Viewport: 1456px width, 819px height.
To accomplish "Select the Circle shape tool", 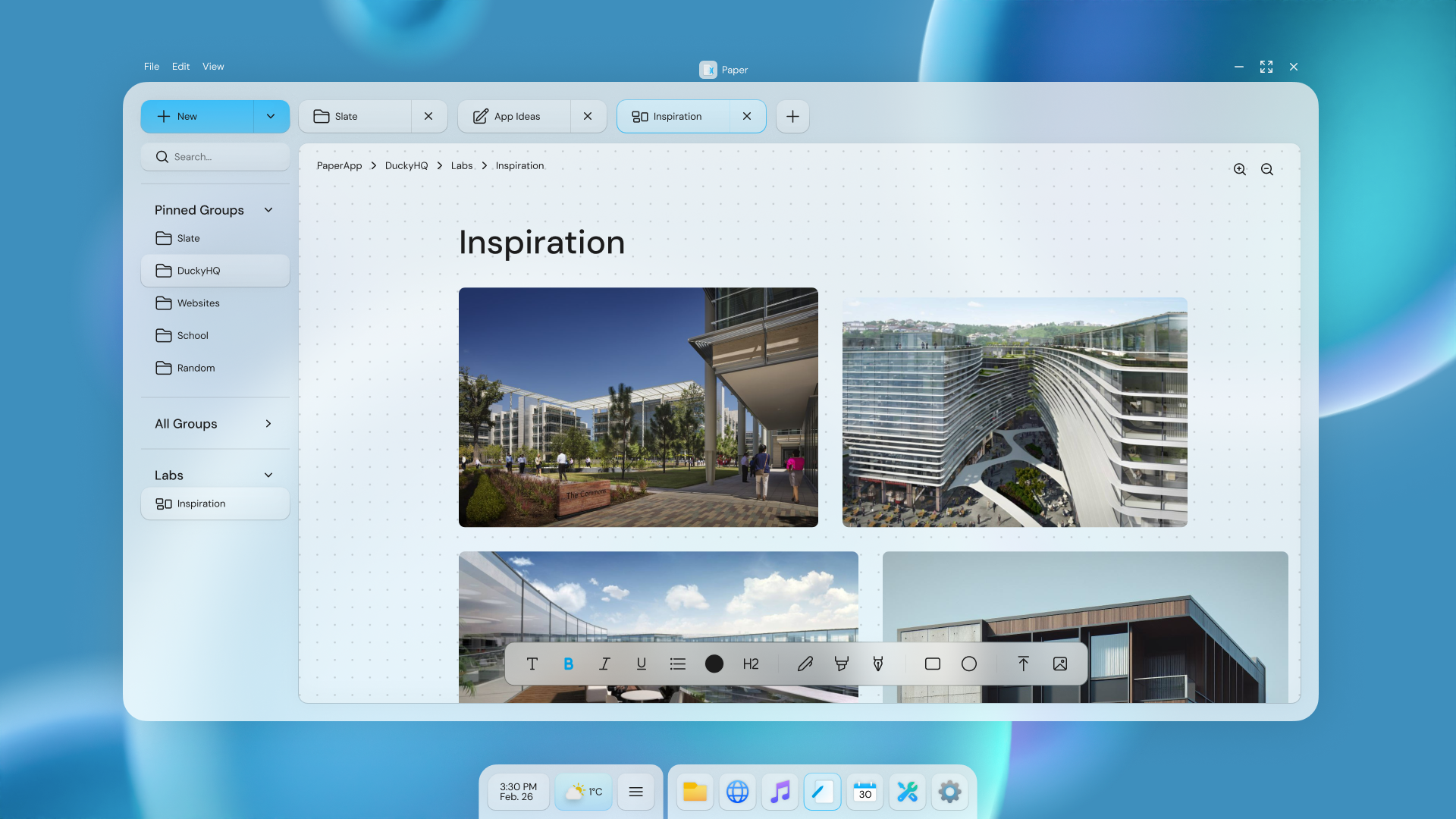I will tap(969, 664).
